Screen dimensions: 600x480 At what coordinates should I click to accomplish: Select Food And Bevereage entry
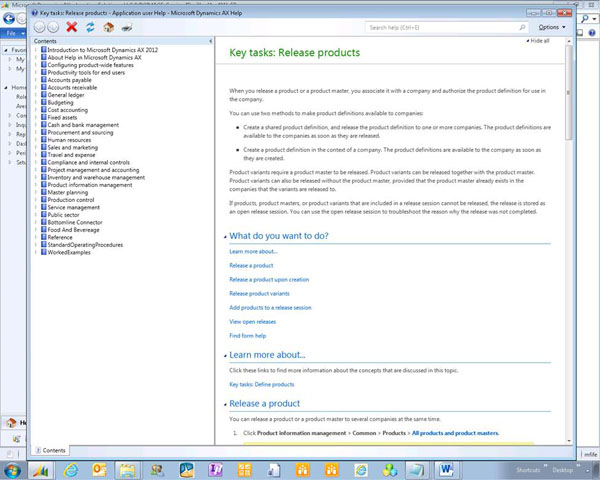tap(73, 230)
